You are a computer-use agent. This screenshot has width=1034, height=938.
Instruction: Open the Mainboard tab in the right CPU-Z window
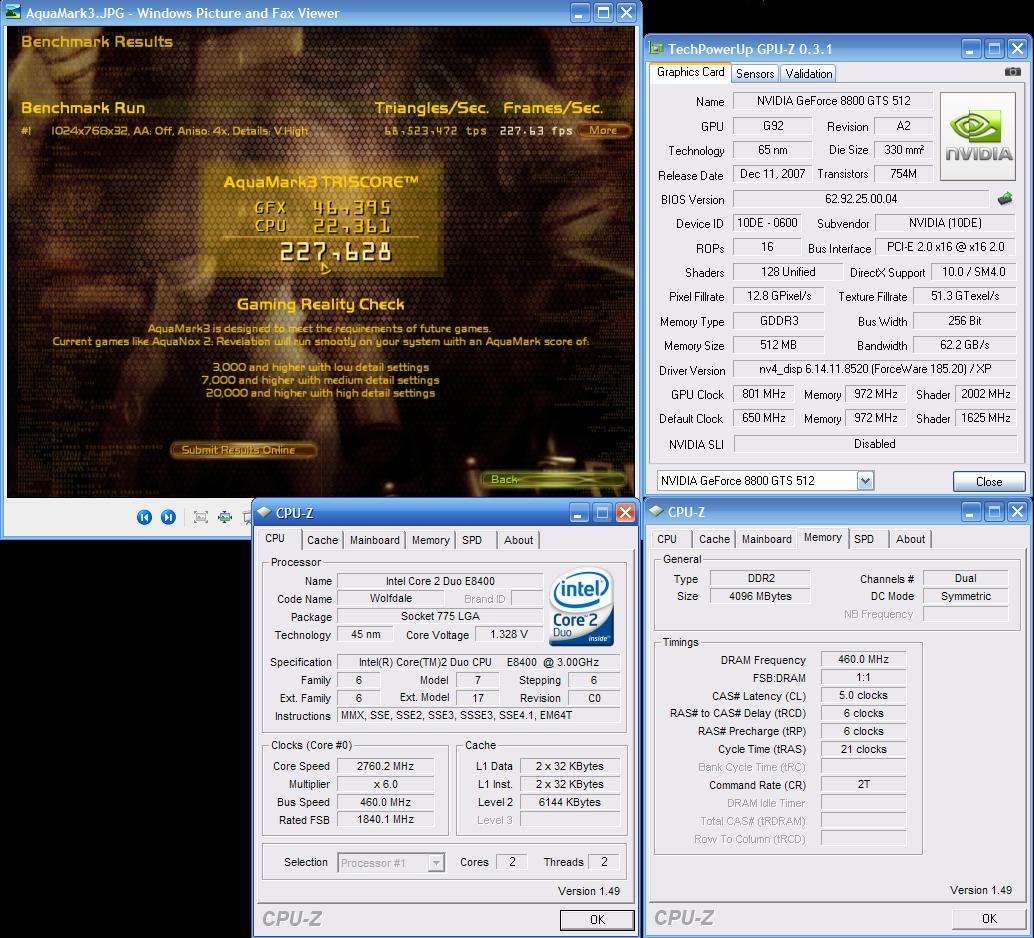[x=766, y=539]
